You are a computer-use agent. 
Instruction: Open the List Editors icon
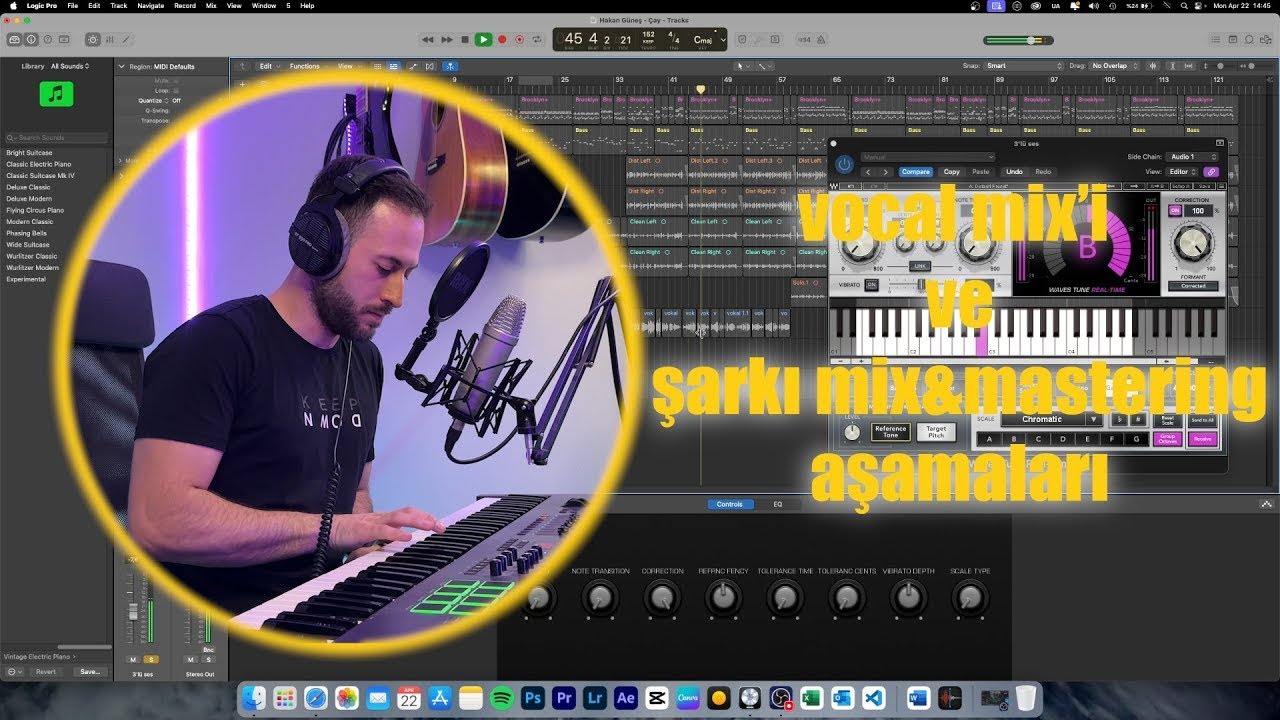click(1217, 40)
